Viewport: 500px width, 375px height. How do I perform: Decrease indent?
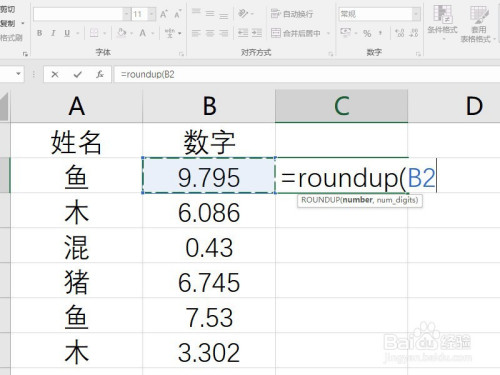click(243, 33)
